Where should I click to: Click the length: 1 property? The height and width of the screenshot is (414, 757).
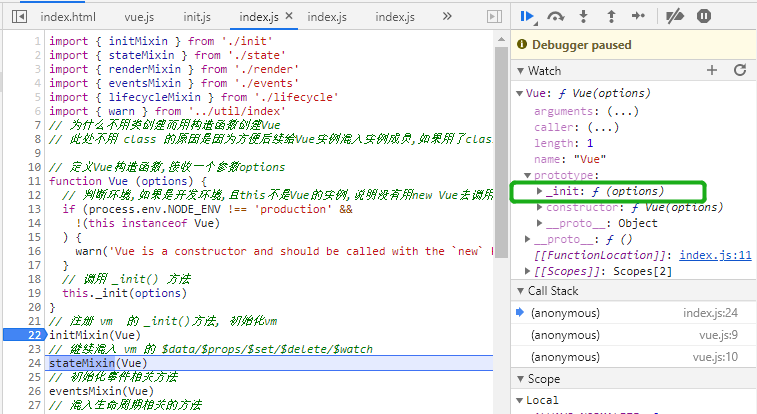tap(563, 143)
